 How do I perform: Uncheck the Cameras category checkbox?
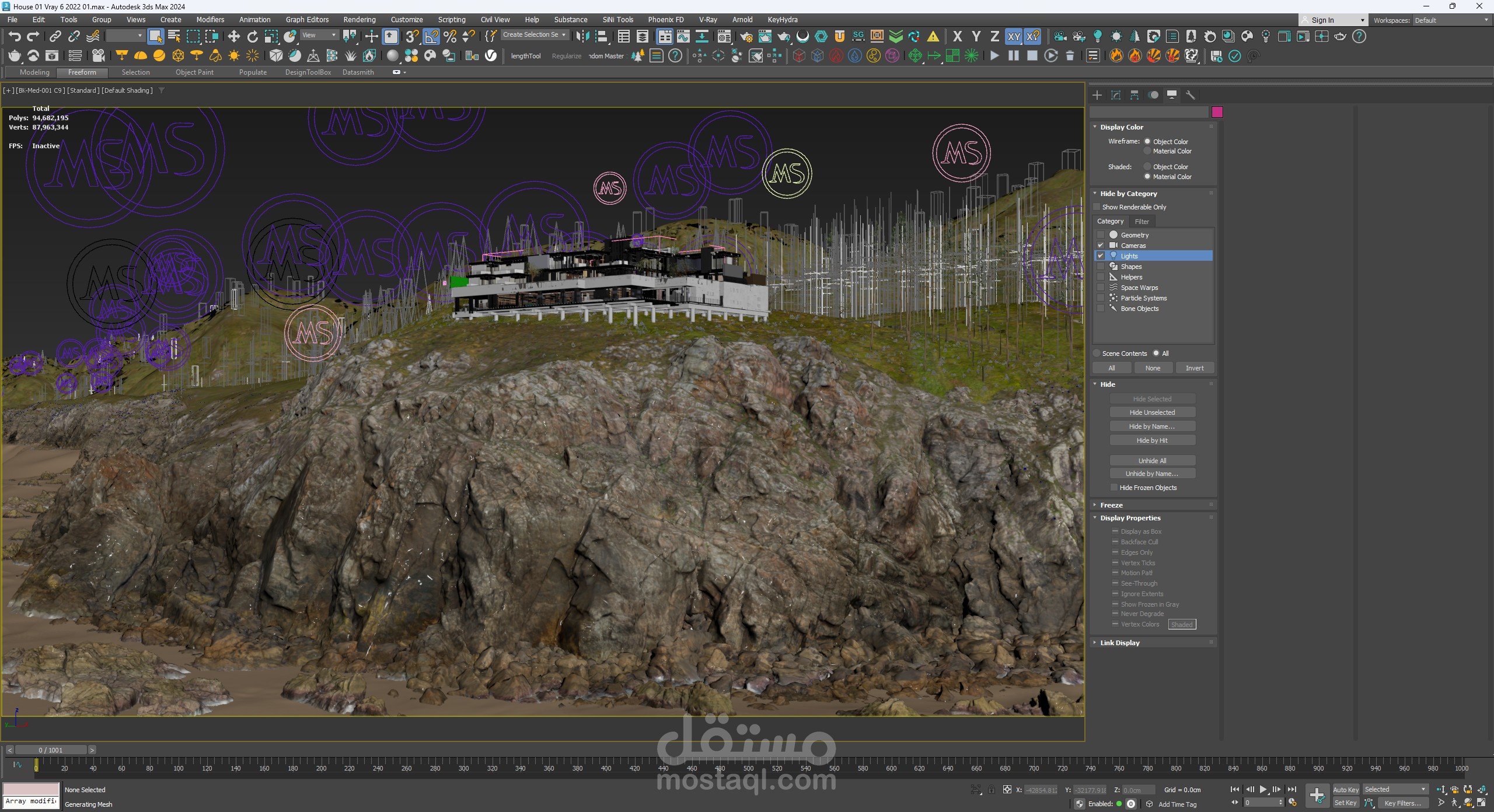tap(1101, 246)
